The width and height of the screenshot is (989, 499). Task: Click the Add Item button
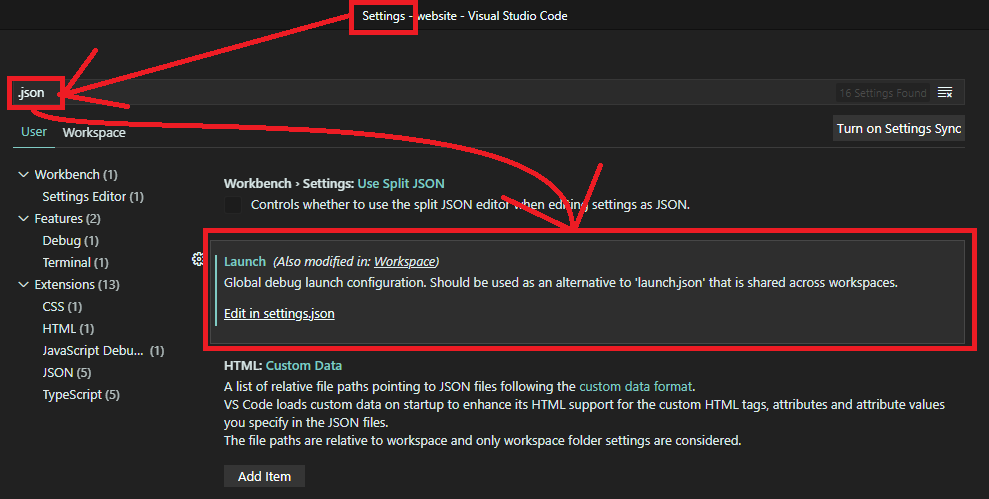(x=264, y=476)
